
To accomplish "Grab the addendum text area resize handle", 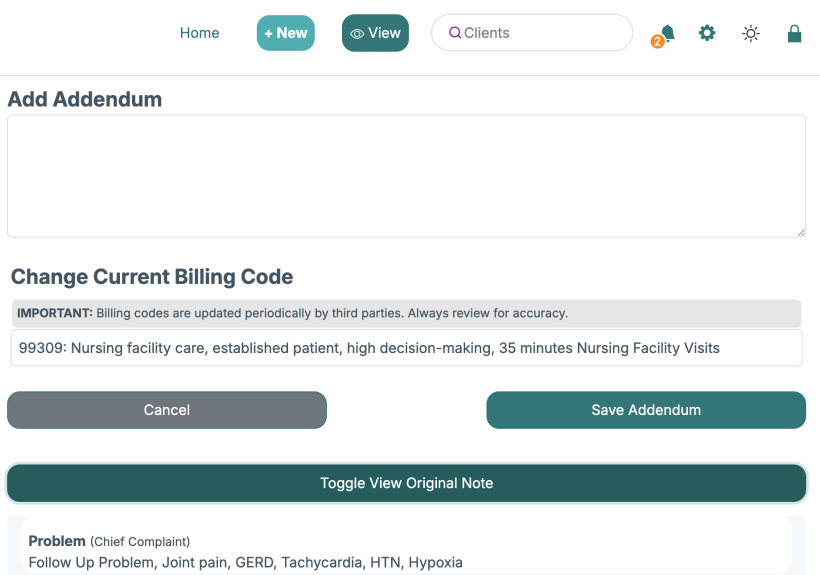I will point(800,232).
